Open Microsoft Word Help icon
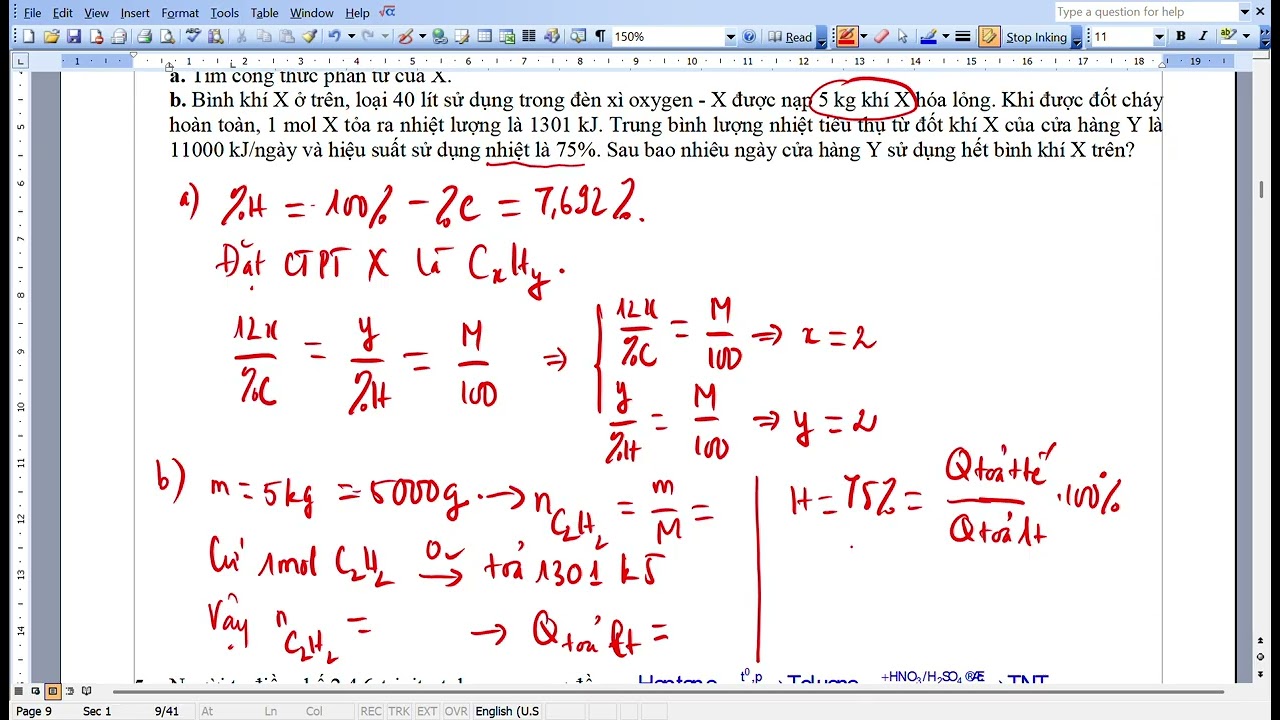This screenshot has width=1280, height=720. click(749, 36)
